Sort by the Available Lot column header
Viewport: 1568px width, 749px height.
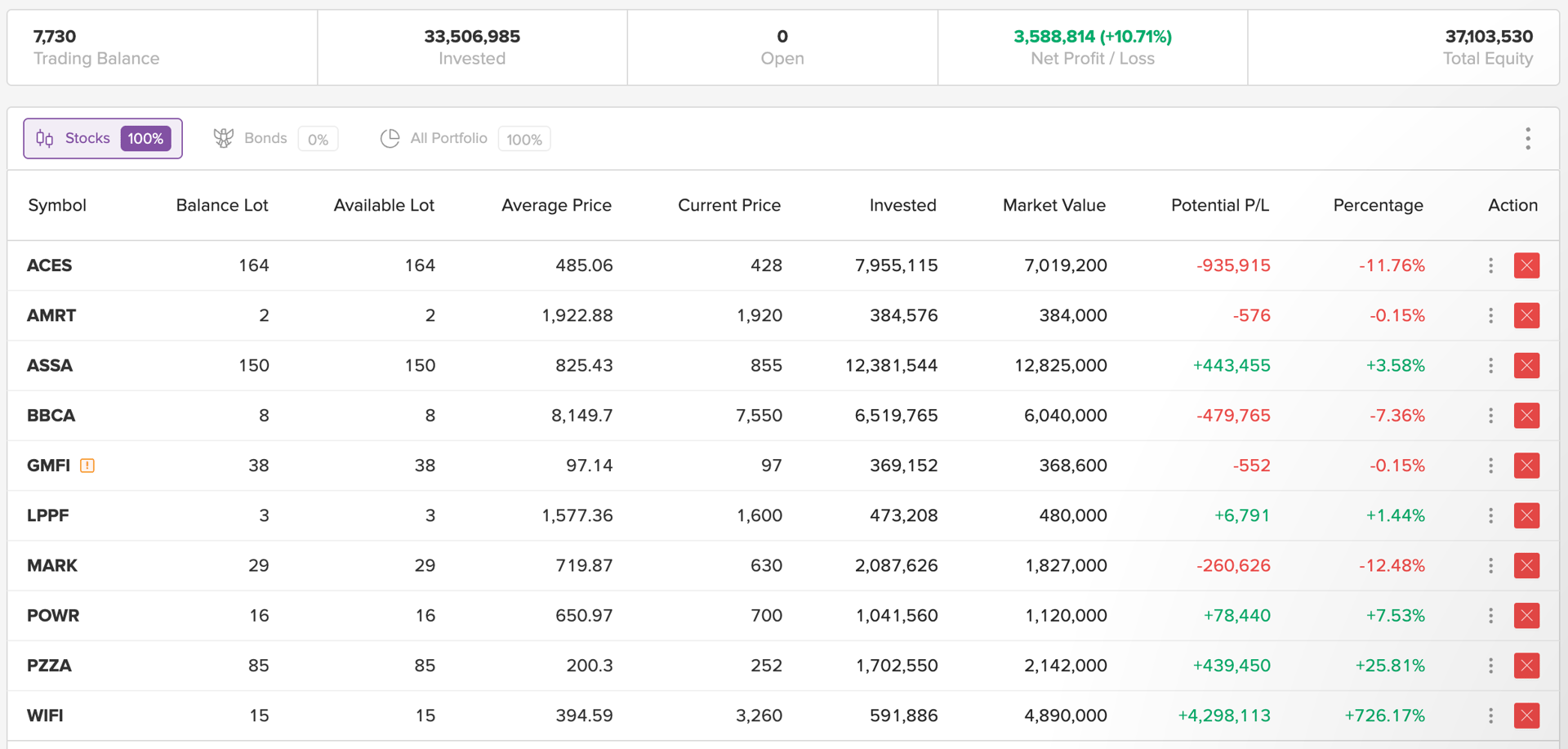(384, 205)
